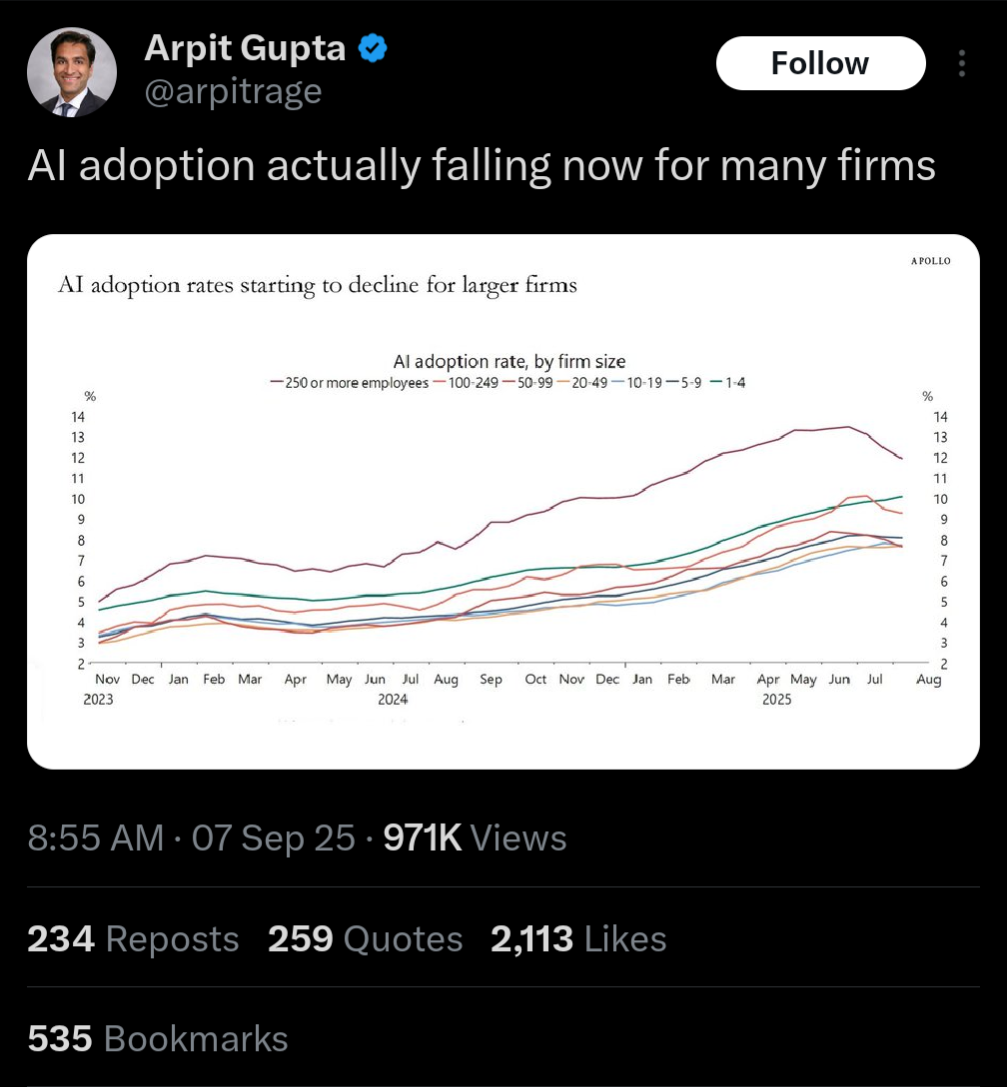The height and width of the screenshot is (1087, 1007).
Task: Open the Arpit Gupta display name
Action: pyautogui.click(x=247, y=47)
